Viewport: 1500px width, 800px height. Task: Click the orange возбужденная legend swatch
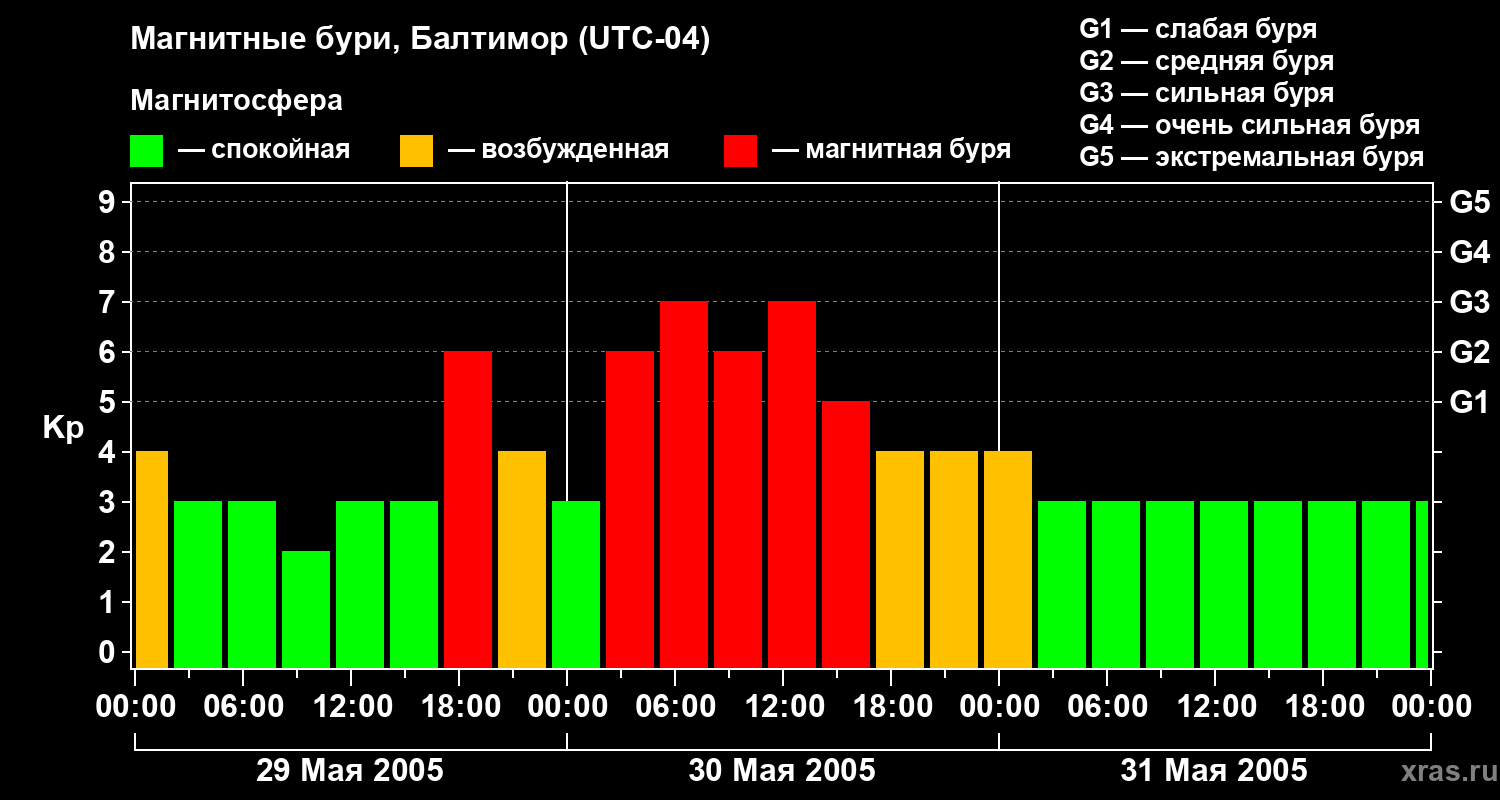[x=416, y=151]
